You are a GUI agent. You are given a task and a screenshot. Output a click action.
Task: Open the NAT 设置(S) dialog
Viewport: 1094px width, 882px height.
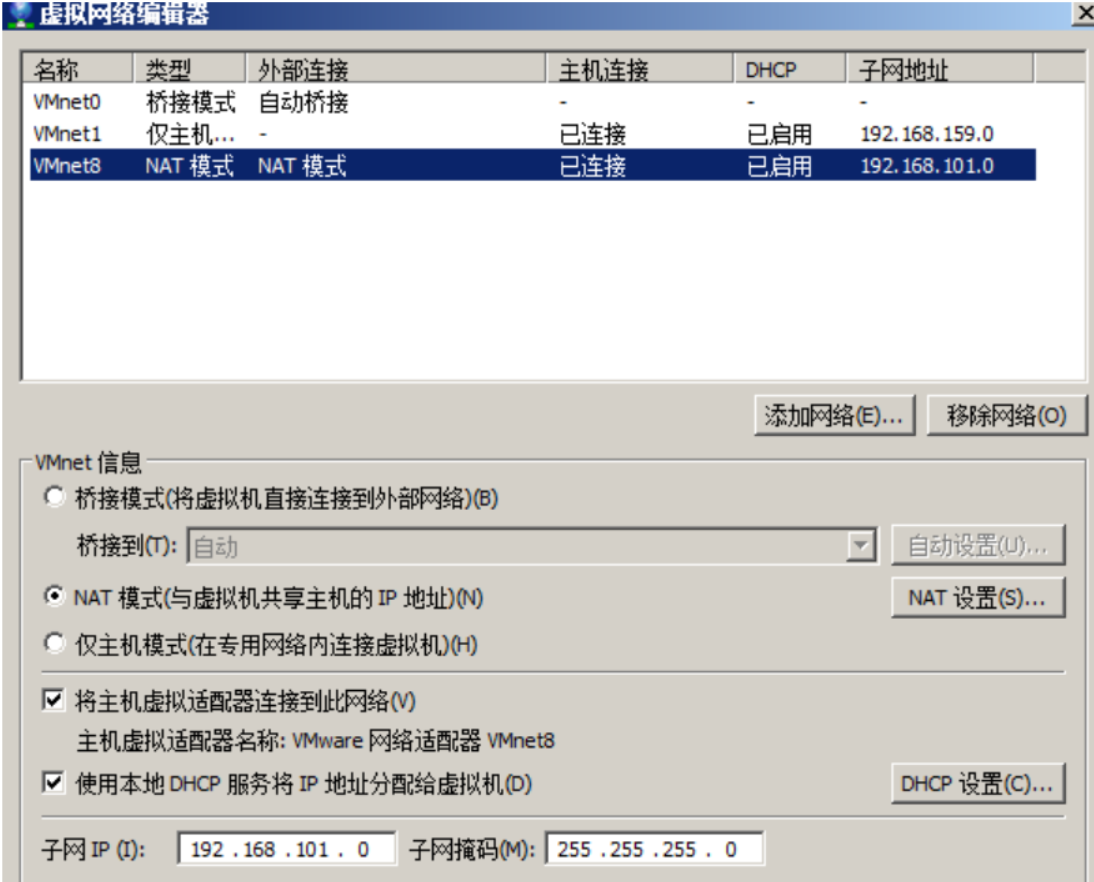[x=976, y=598]
